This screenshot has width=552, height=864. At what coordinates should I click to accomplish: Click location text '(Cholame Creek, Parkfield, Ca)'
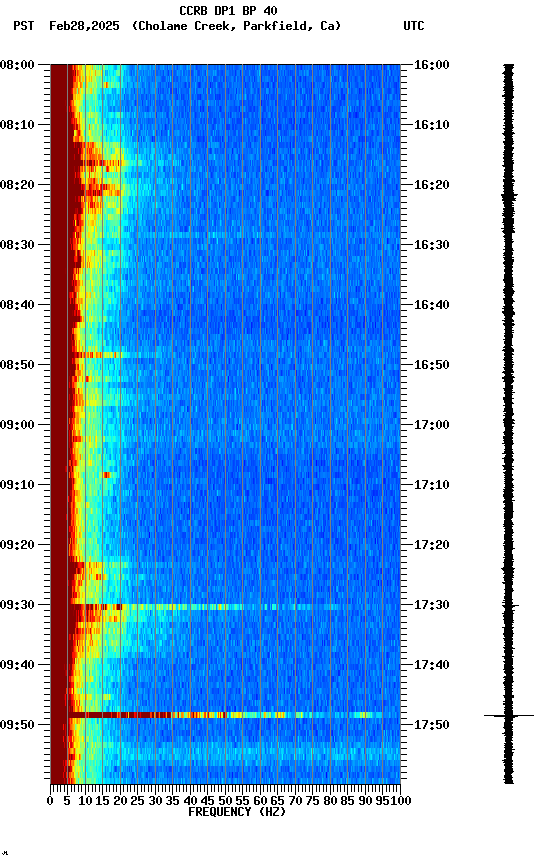point(236,26)
